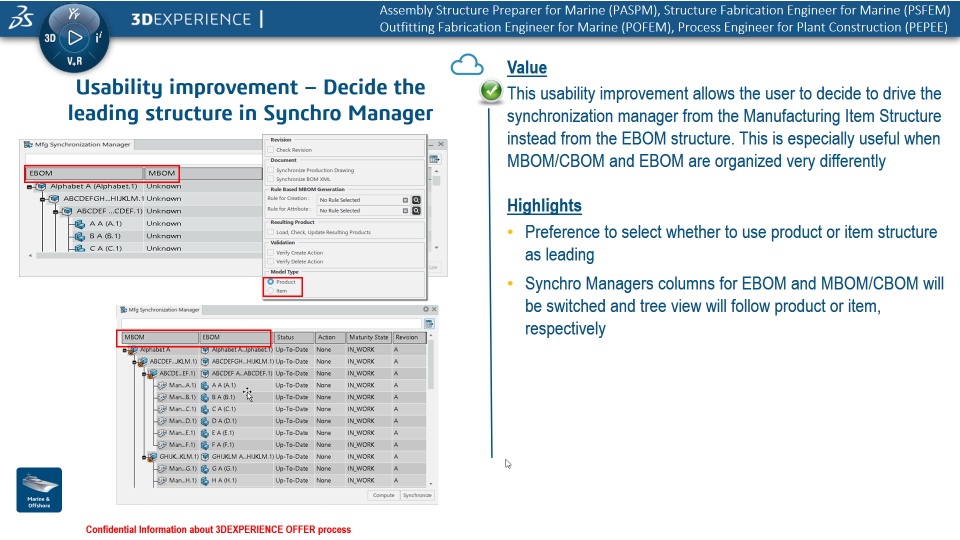Collapse Alphabet A (Alphabet.1) in upper tree
Image resolution: width=960 pixels, height=540 pixels.
click(29, 187)
